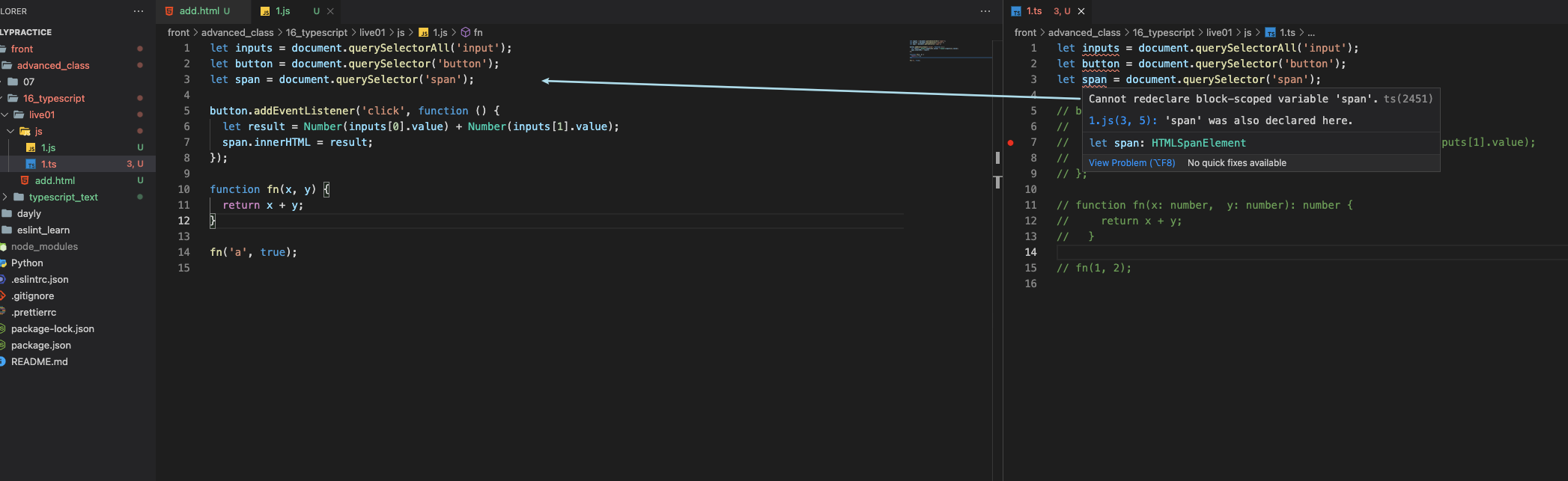1568x481 pixels.
Task: Click 'advanced_class' breadcrumb in left editor
Action: (x=237, y=32)
